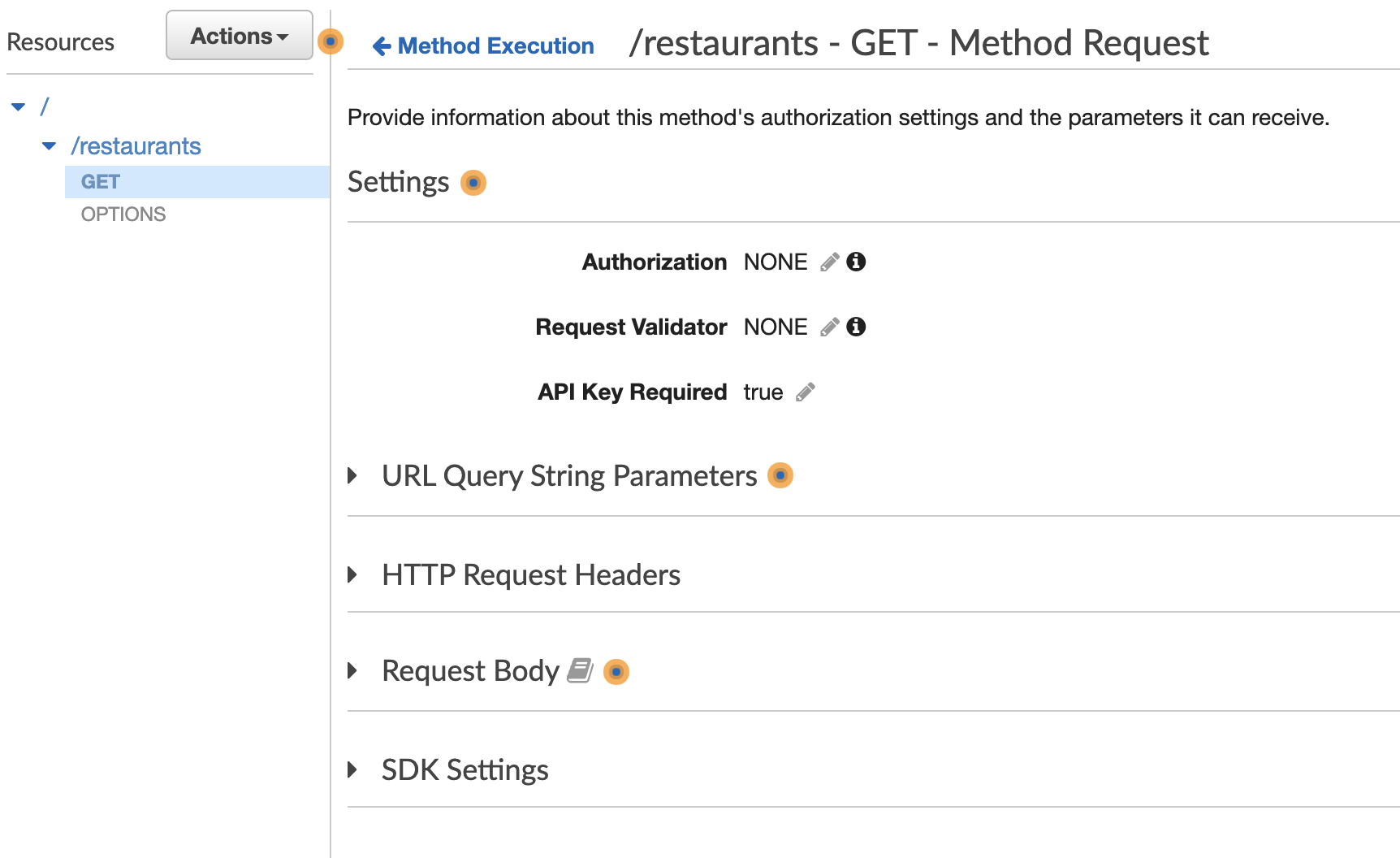Navigate back via Method Execution link
This screenshot has width=1400, height=858.
(495, 45)
